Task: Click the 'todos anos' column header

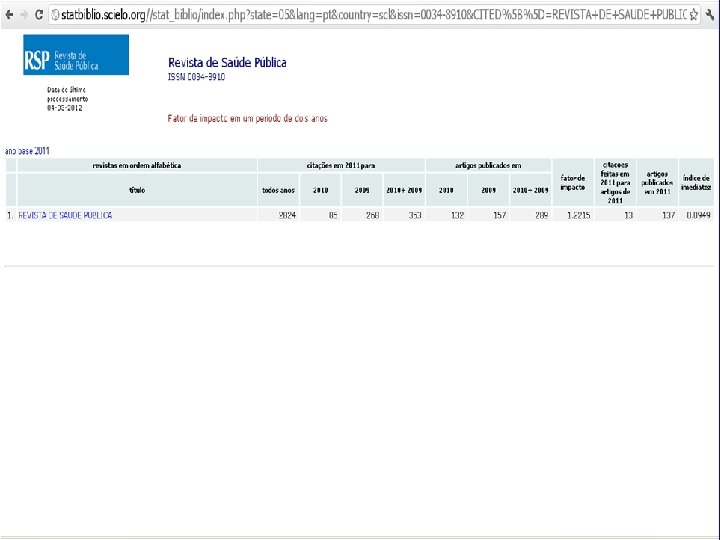Action: coord(278,190)
